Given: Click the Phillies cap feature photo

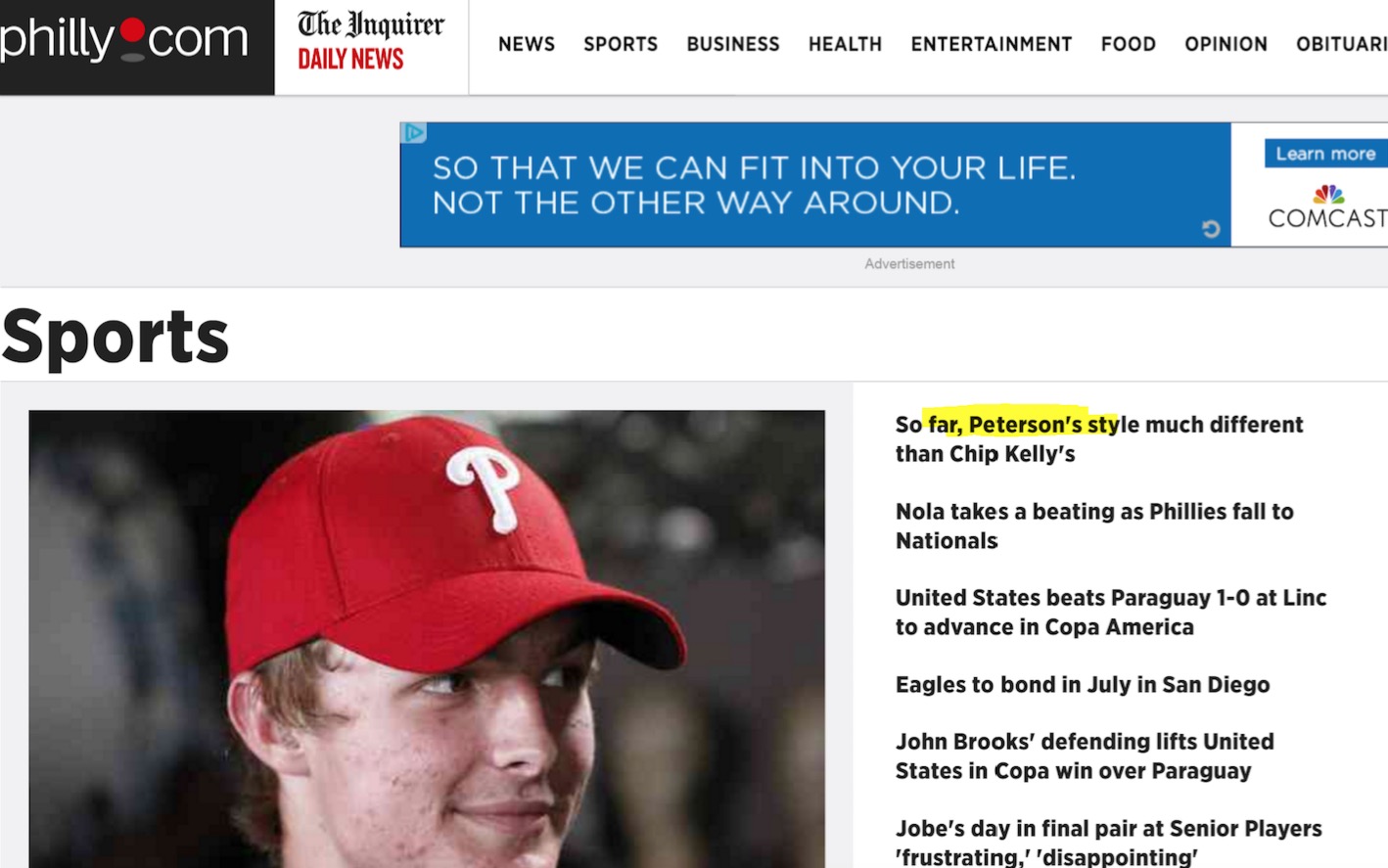Looking at the screenshot, I should [x=427, y=638].
